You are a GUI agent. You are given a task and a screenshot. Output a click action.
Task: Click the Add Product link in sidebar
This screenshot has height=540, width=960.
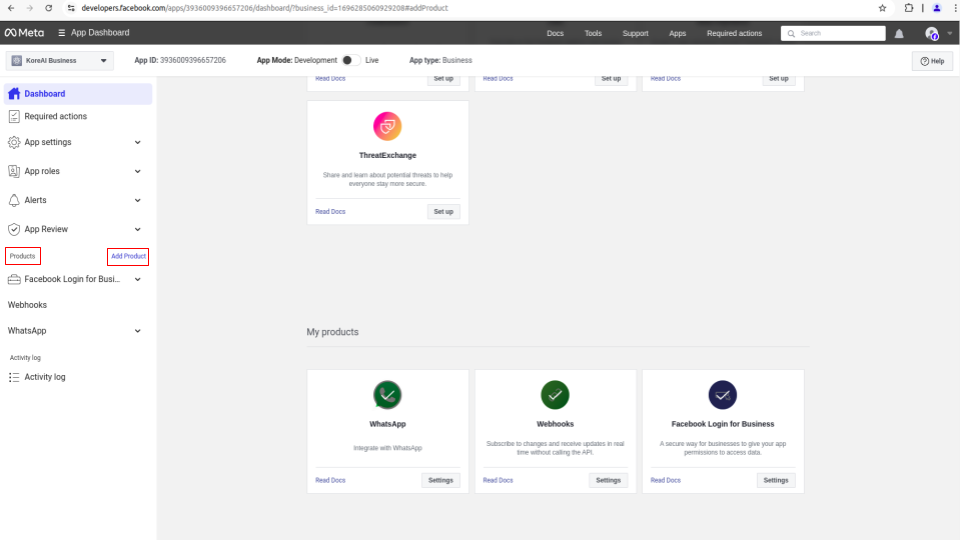tap(128, 257)
